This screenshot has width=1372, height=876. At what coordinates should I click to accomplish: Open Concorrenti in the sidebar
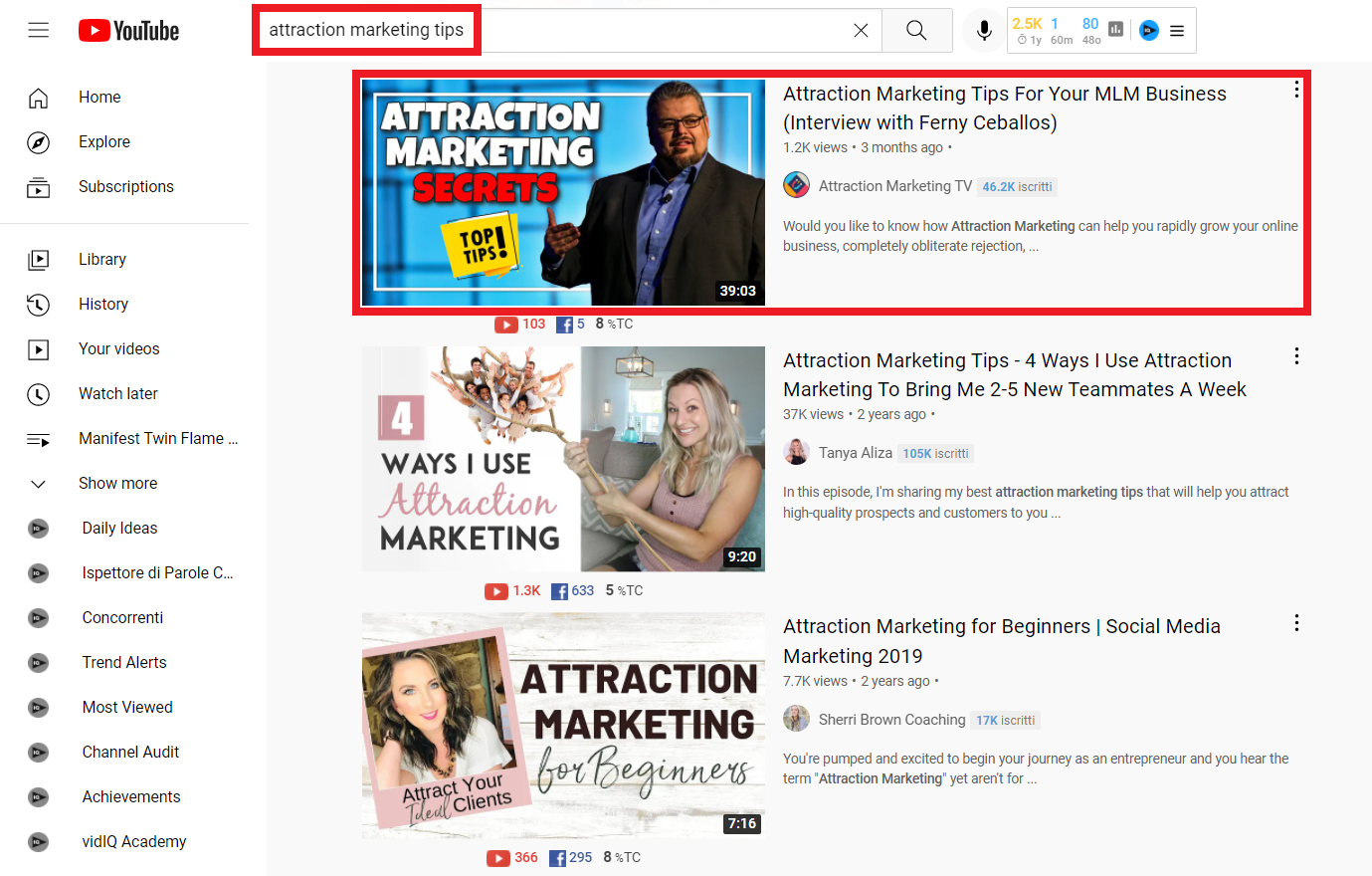[x=124, y=617]
